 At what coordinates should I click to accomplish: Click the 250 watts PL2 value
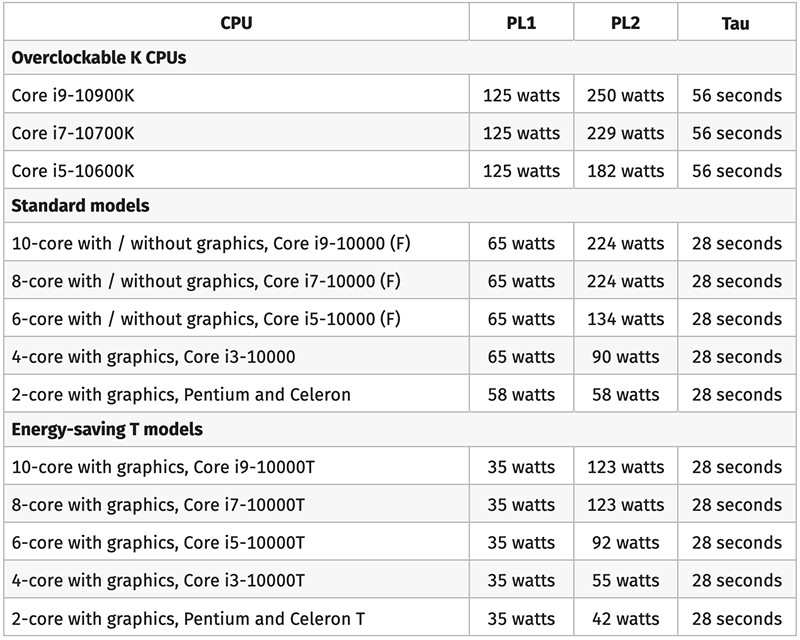click(625, 96)
